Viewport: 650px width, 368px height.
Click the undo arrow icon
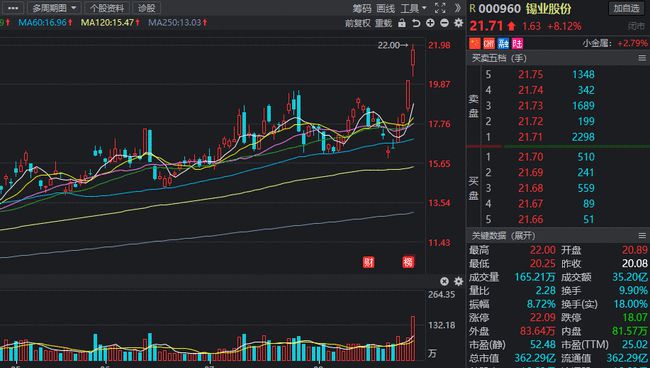pyautogui.click(x=416, y=23)
